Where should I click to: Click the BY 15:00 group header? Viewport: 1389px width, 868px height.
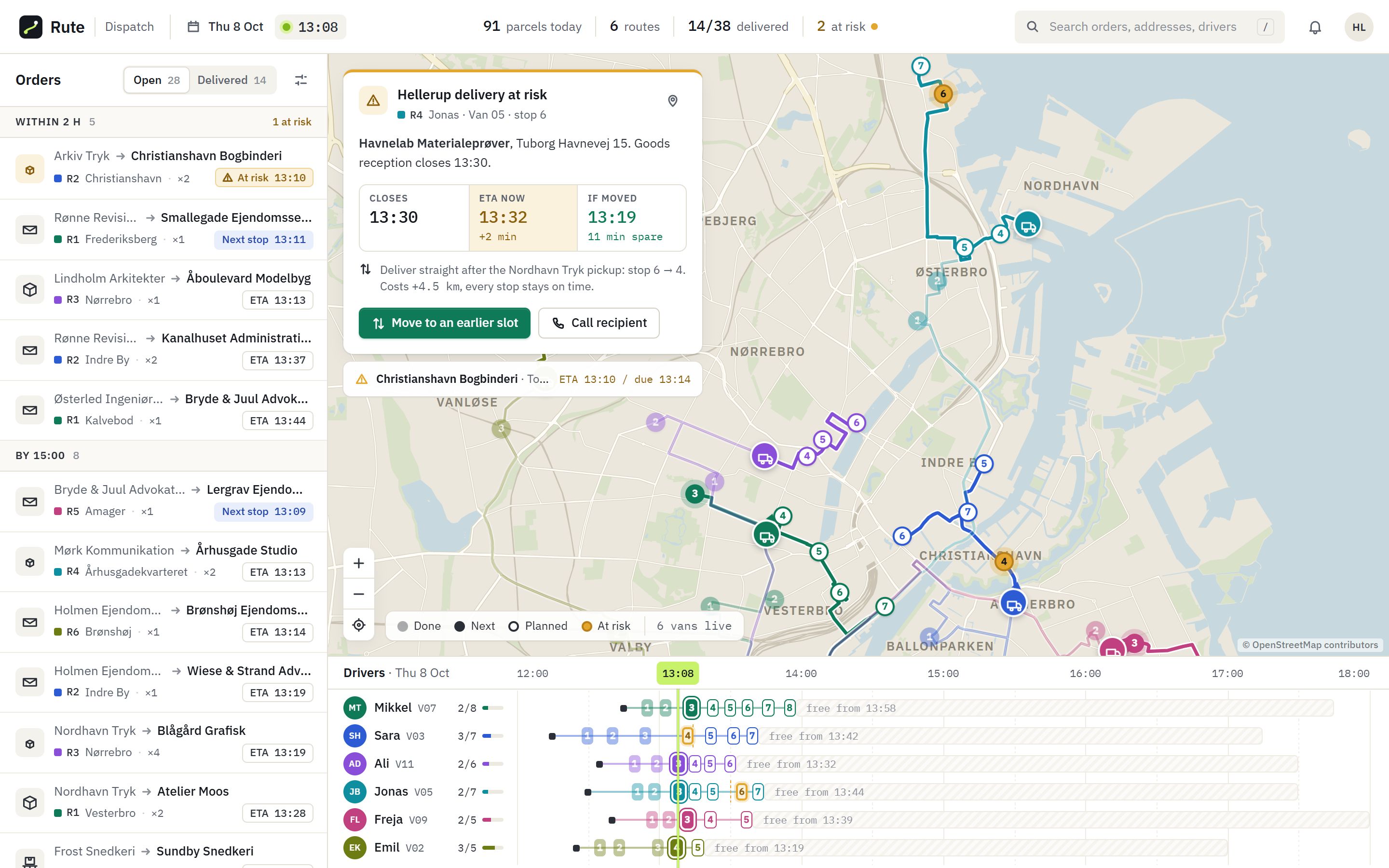tap(163, 456)
